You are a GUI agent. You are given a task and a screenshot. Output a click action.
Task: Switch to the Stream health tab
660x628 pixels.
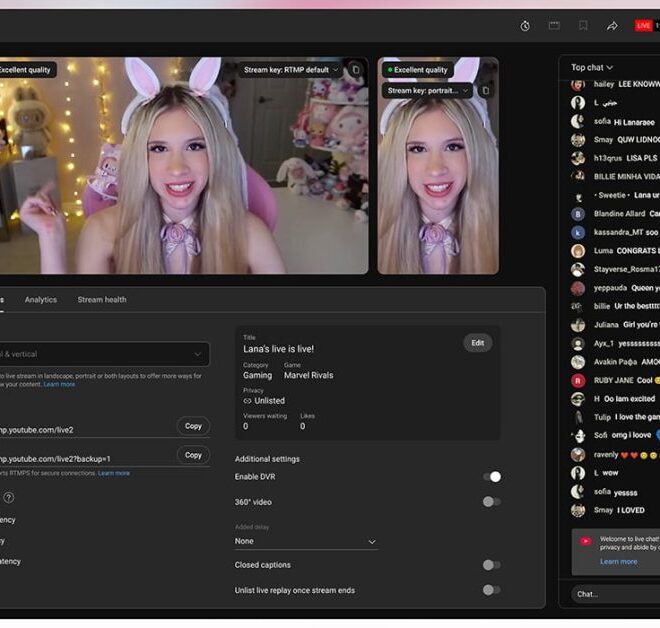[x=102, y=300]
